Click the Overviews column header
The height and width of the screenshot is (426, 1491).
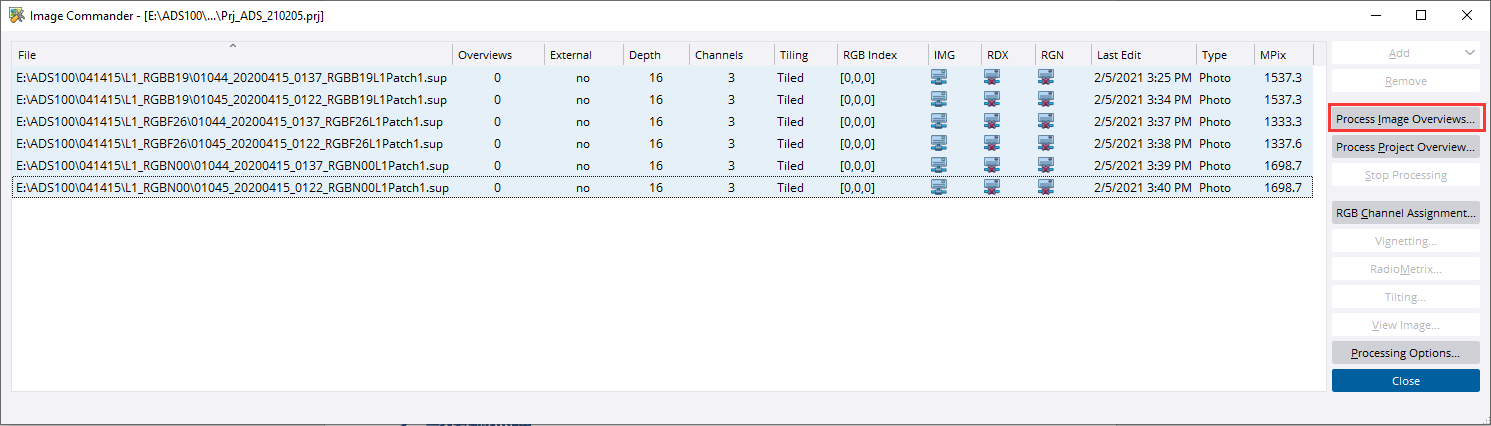pyautogui.click(x=497, y=55)
